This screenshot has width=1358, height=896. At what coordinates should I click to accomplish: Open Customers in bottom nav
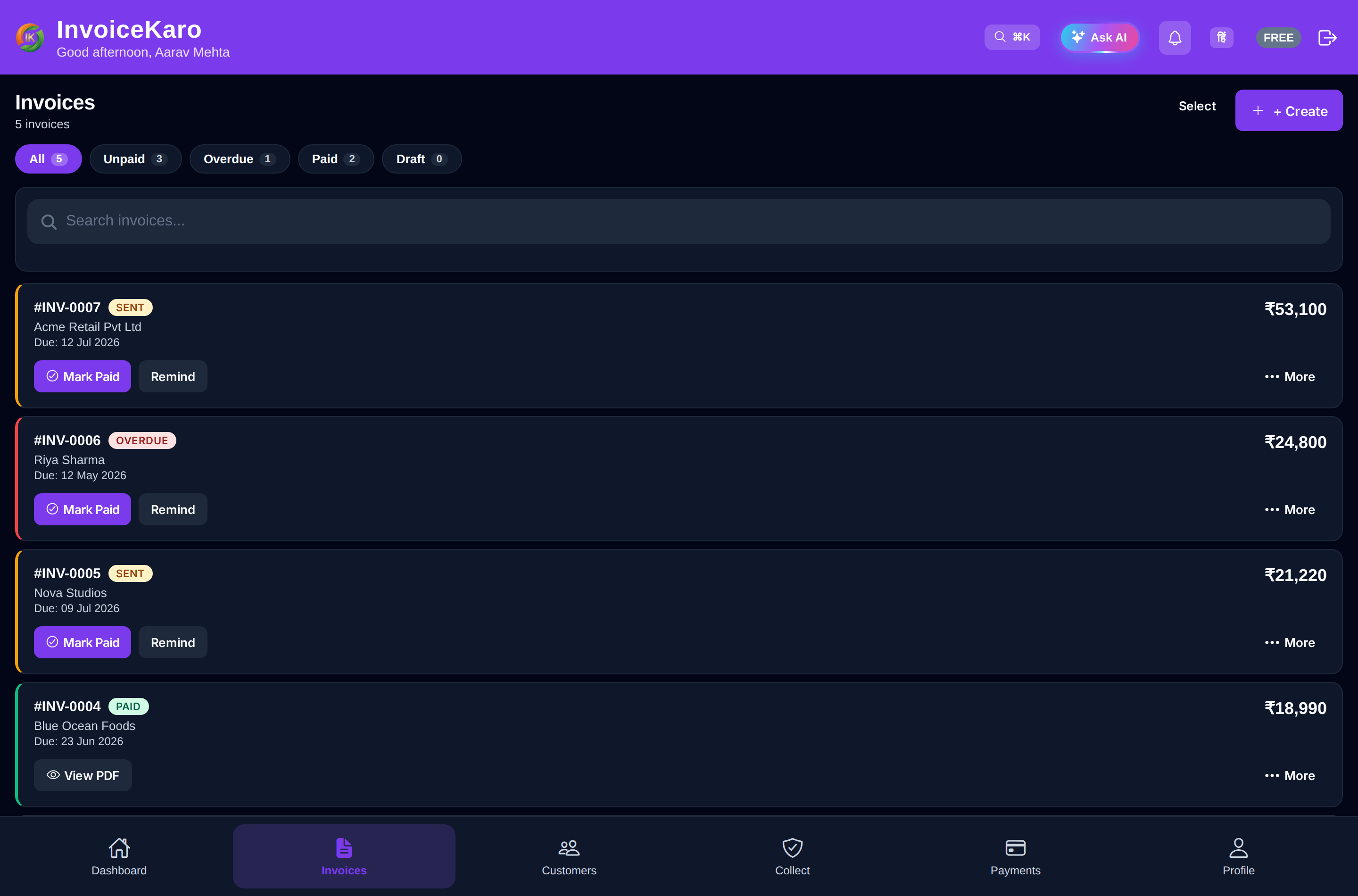click(x=569, y=856)
